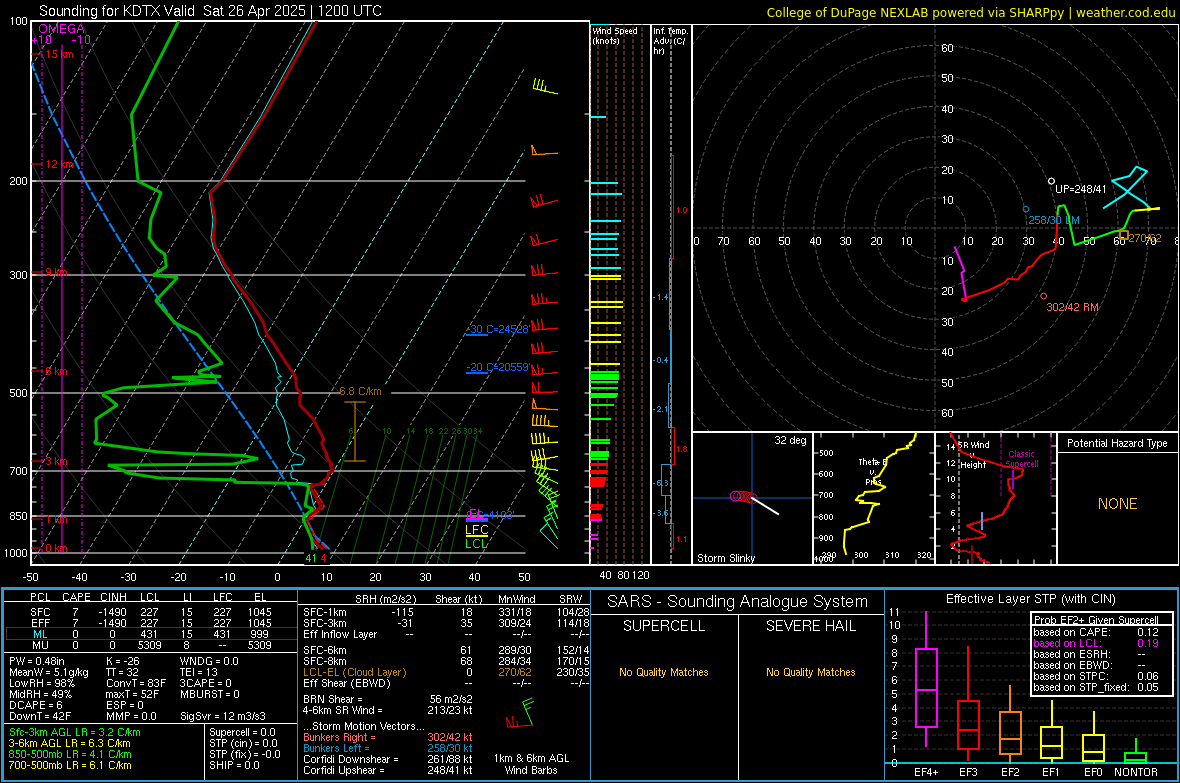This screenshot has height=783, width=1180.
Task: Click the 850-500mb LR = 4.1 C/km line
Action: click(70, 754)
